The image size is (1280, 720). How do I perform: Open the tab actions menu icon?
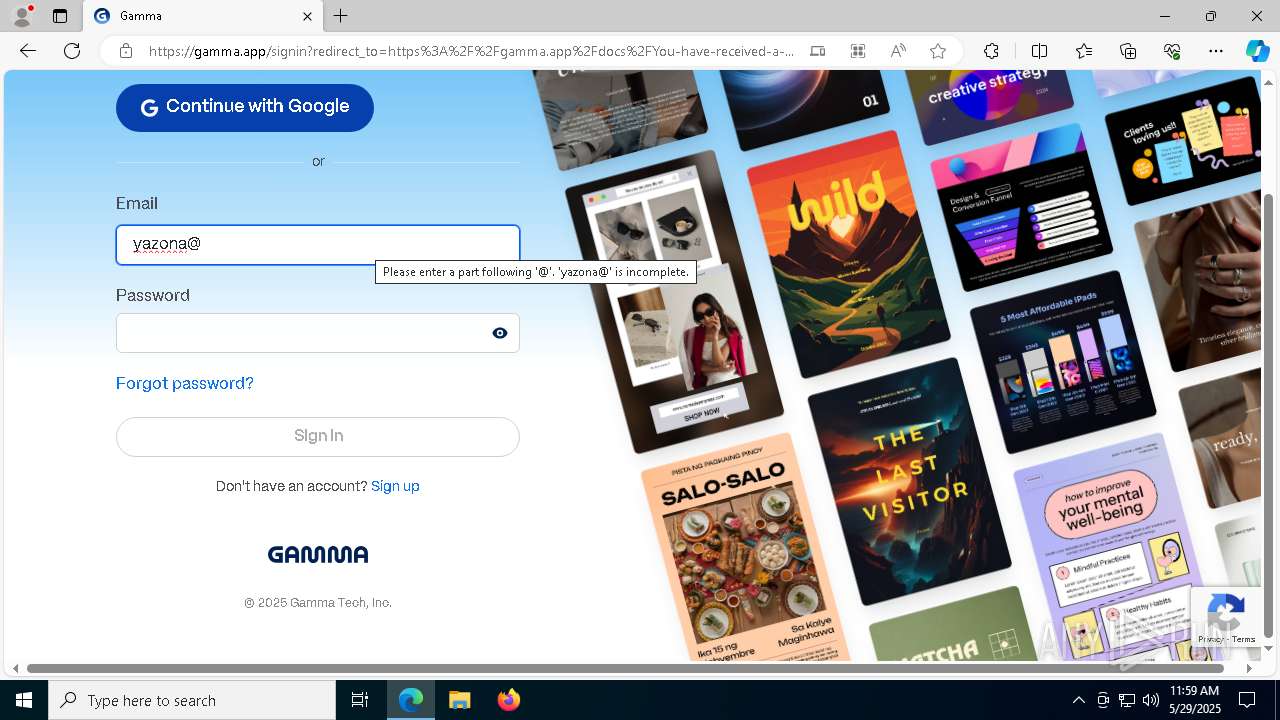coord(60,16)
